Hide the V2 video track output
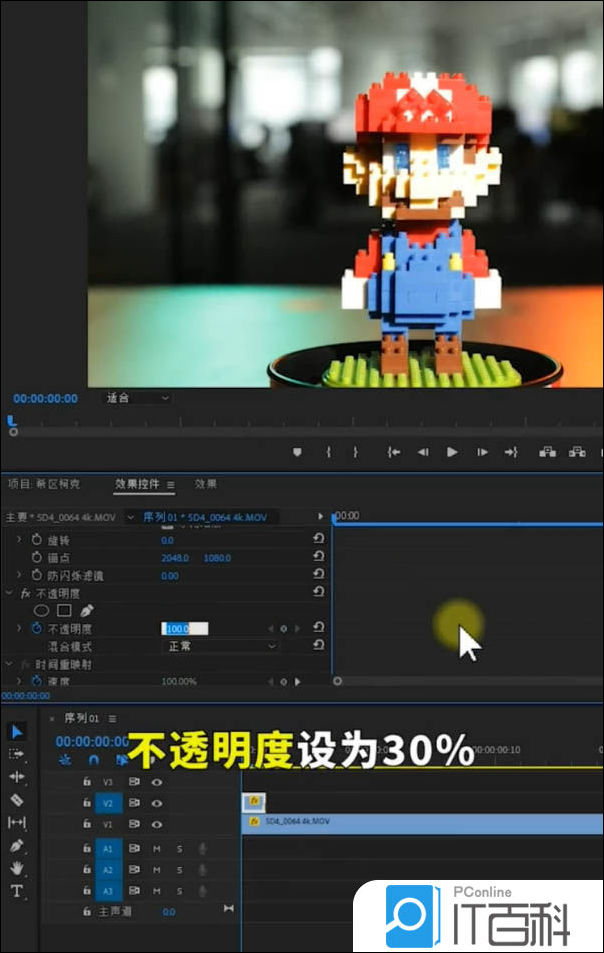The height and width of the screenshot is (953, 604). (x=157, y=803)
